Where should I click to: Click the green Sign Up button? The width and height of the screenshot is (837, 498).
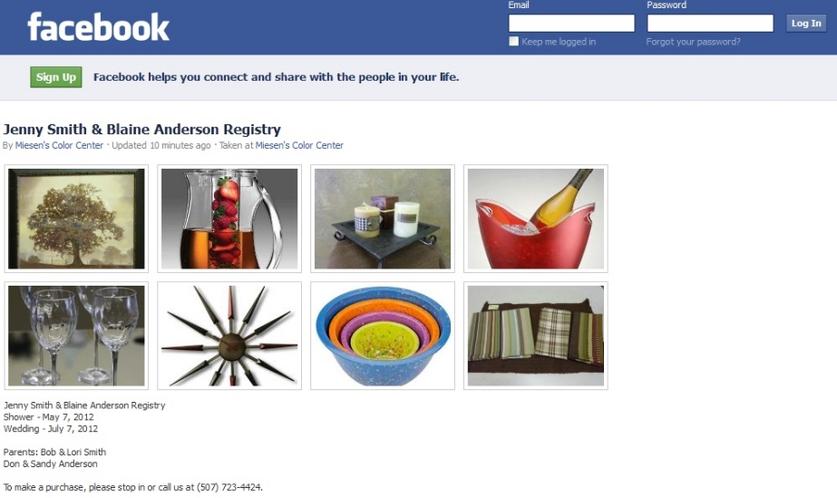(x=56, y=77)
